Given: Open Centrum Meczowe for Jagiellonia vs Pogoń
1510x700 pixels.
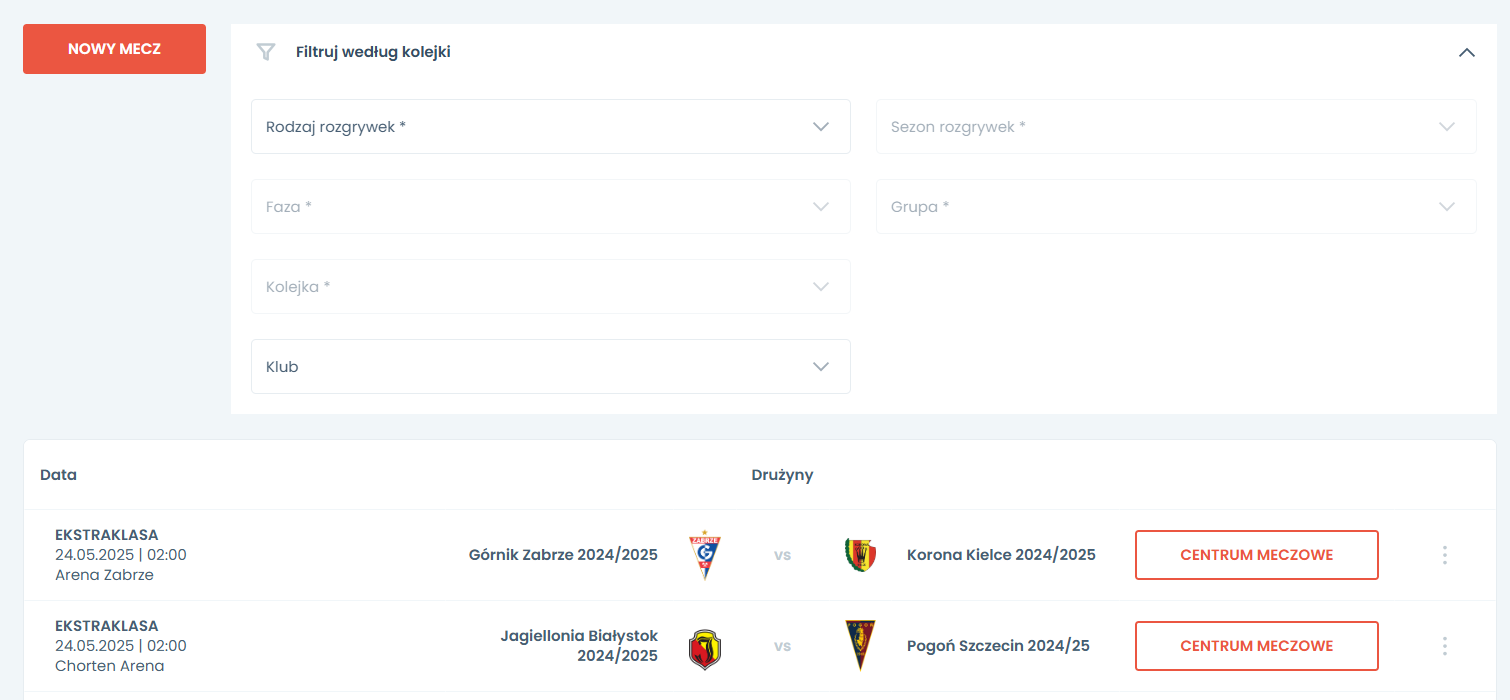Looking at the screenshot, I should tap(1256, 646).
